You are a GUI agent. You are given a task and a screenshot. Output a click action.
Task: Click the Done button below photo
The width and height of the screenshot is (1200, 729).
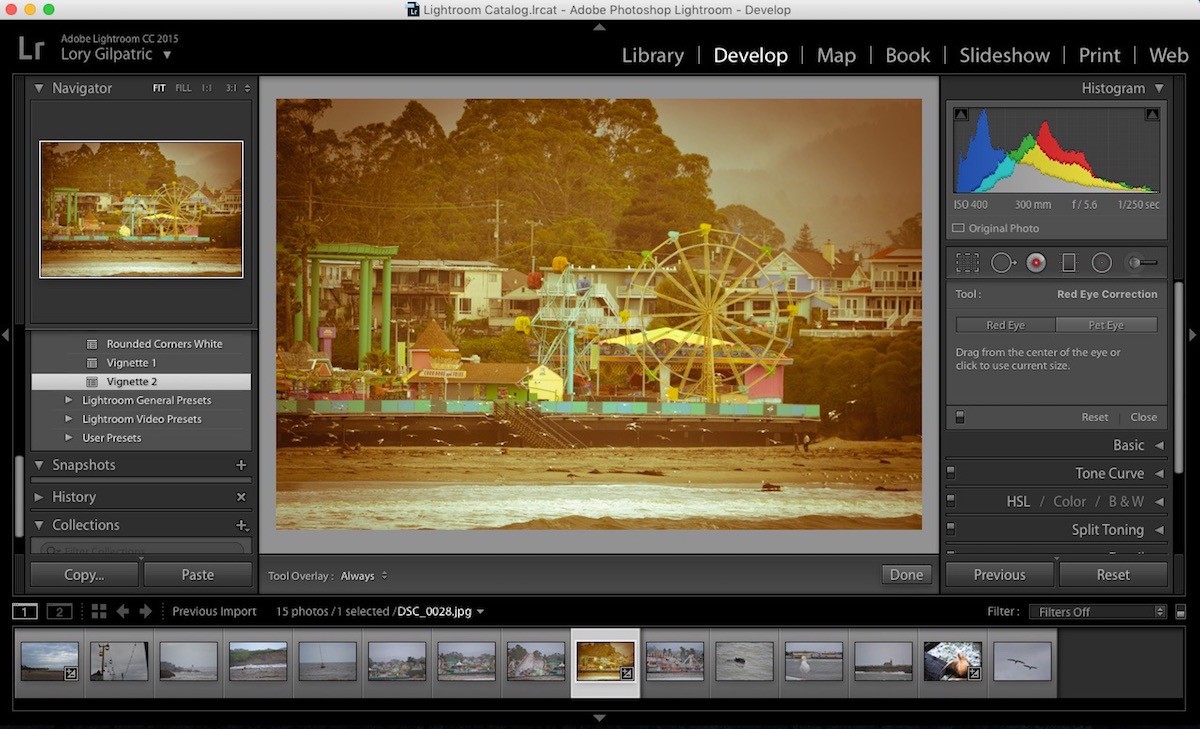[906, 575]
